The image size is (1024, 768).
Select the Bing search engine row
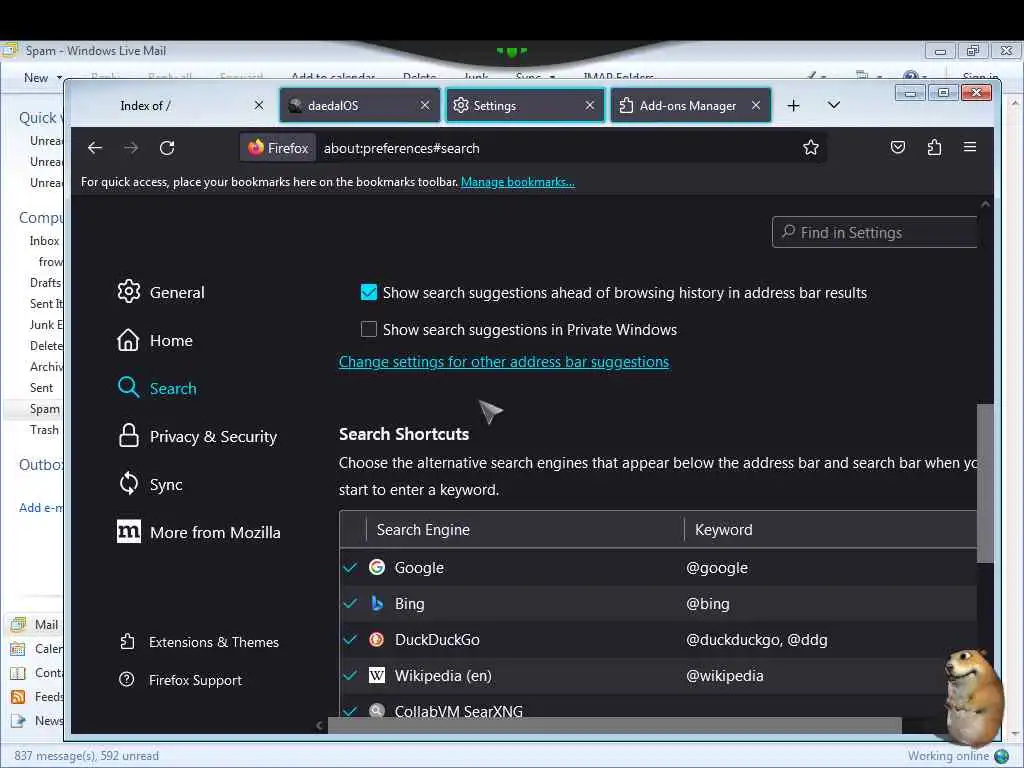(658, 603)
